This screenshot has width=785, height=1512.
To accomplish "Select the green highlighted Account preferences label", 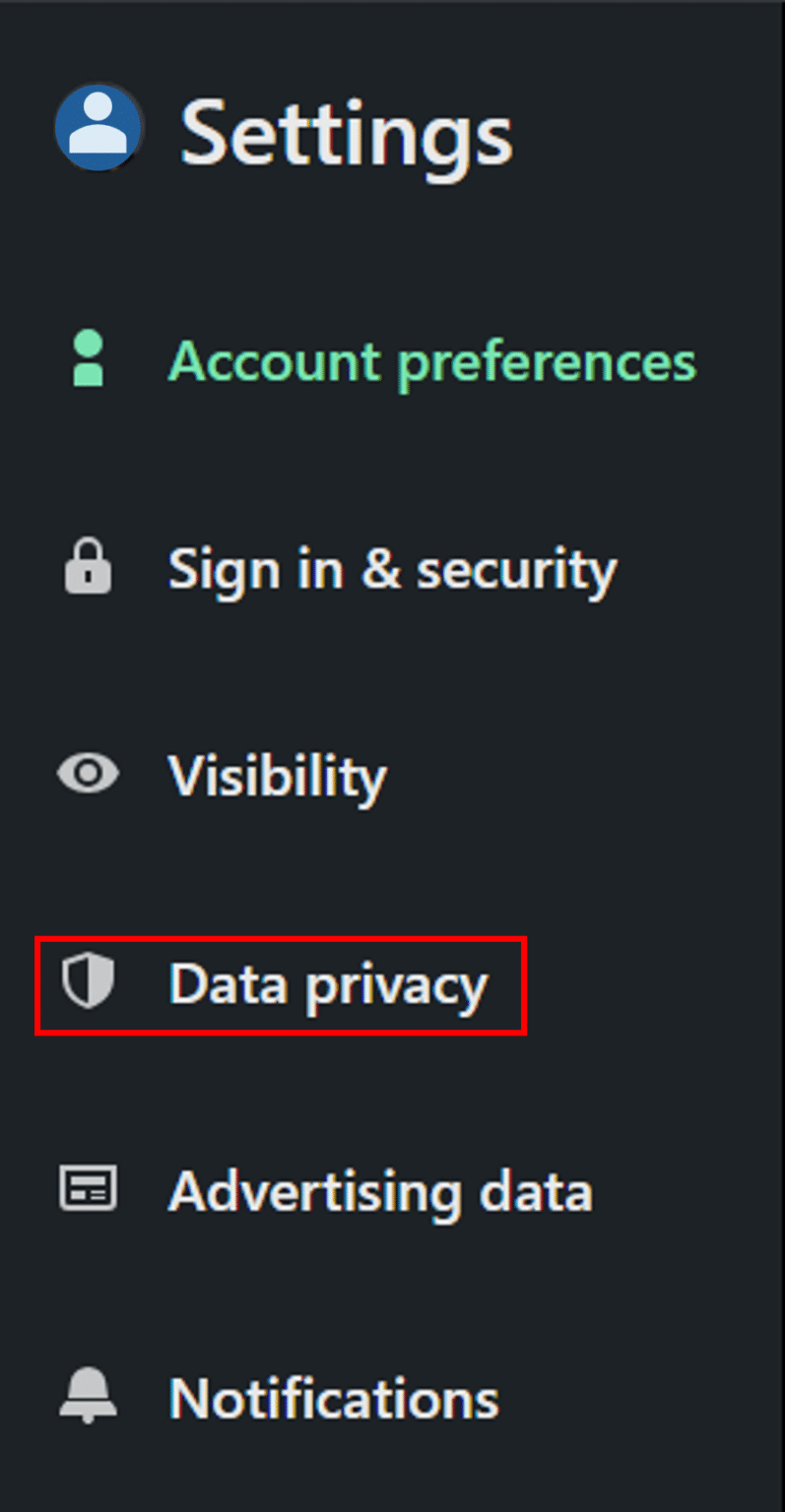I will (x=431, y=361).
